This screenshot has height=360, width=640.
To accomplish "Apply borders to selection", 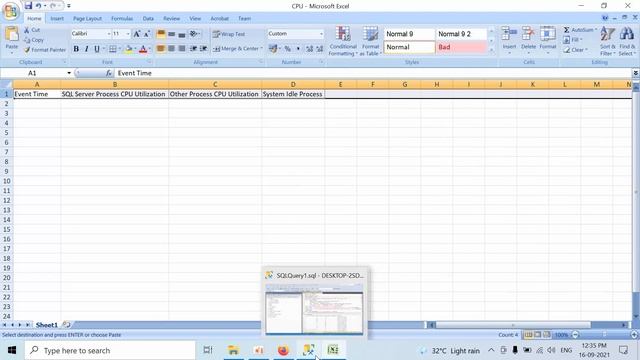I will (113, 49).
